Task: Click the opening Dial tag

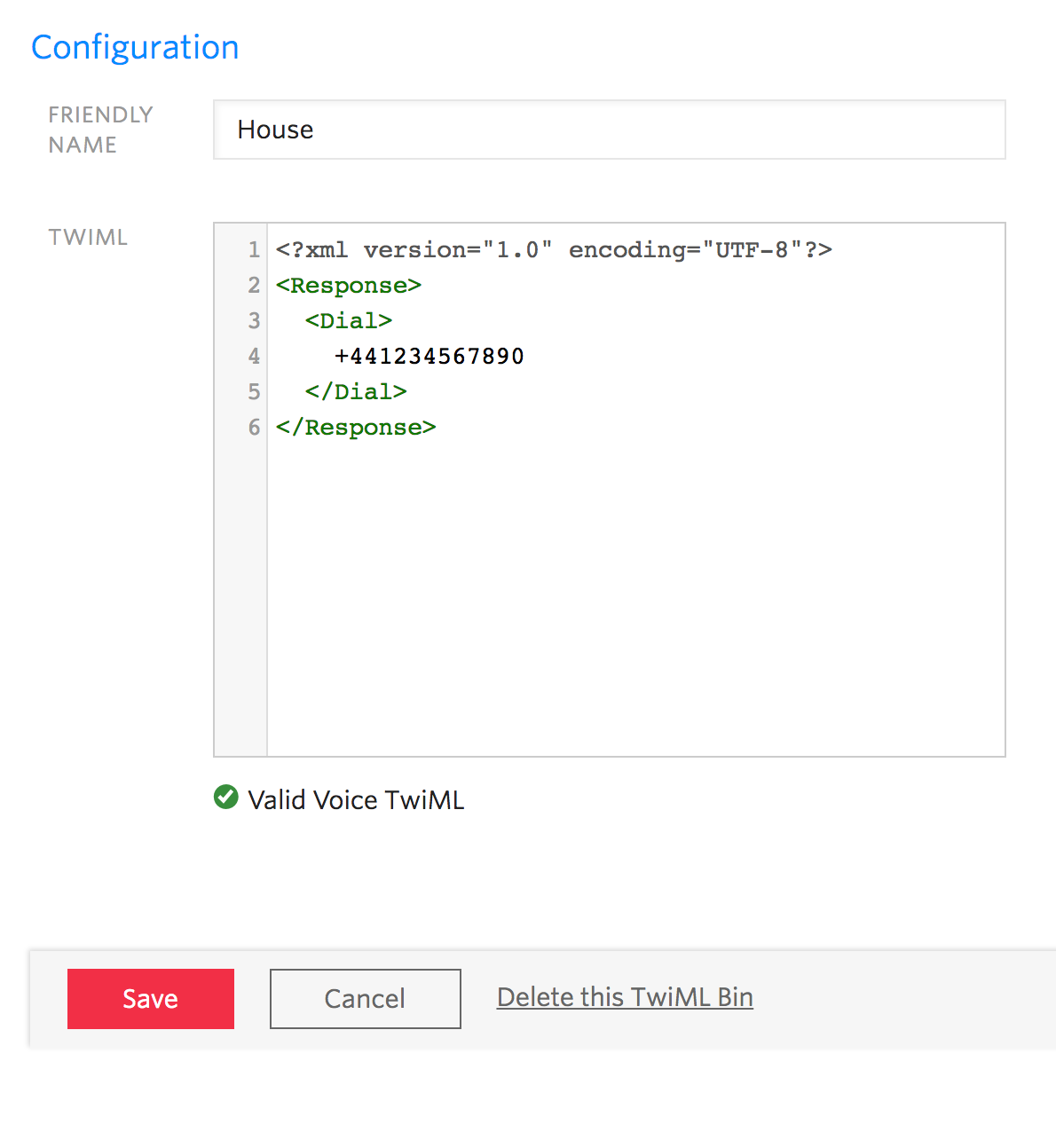Action: coord(349,321)
